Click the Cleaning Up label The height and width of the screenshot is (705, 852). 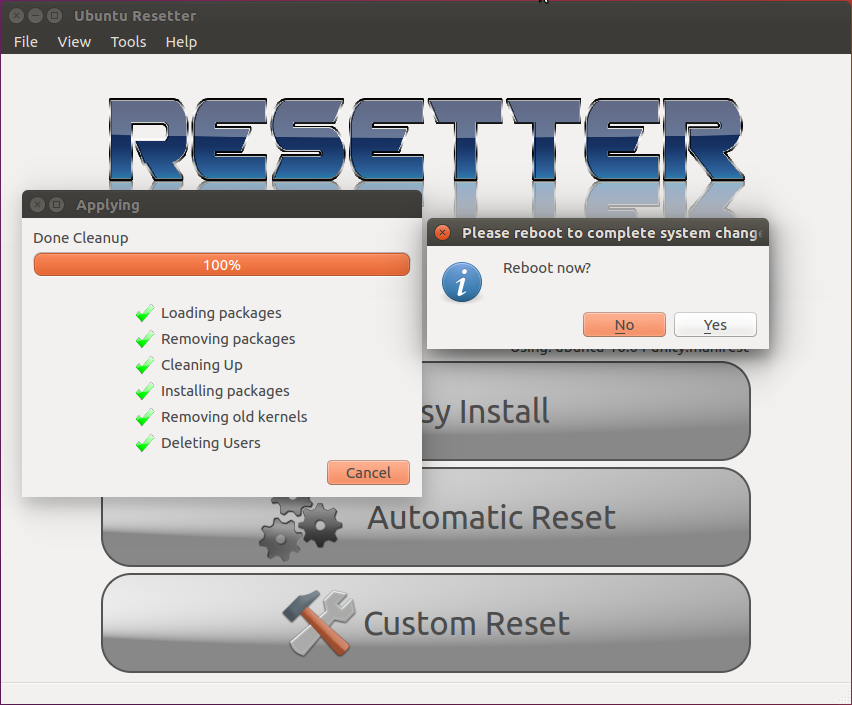[202, 365]
